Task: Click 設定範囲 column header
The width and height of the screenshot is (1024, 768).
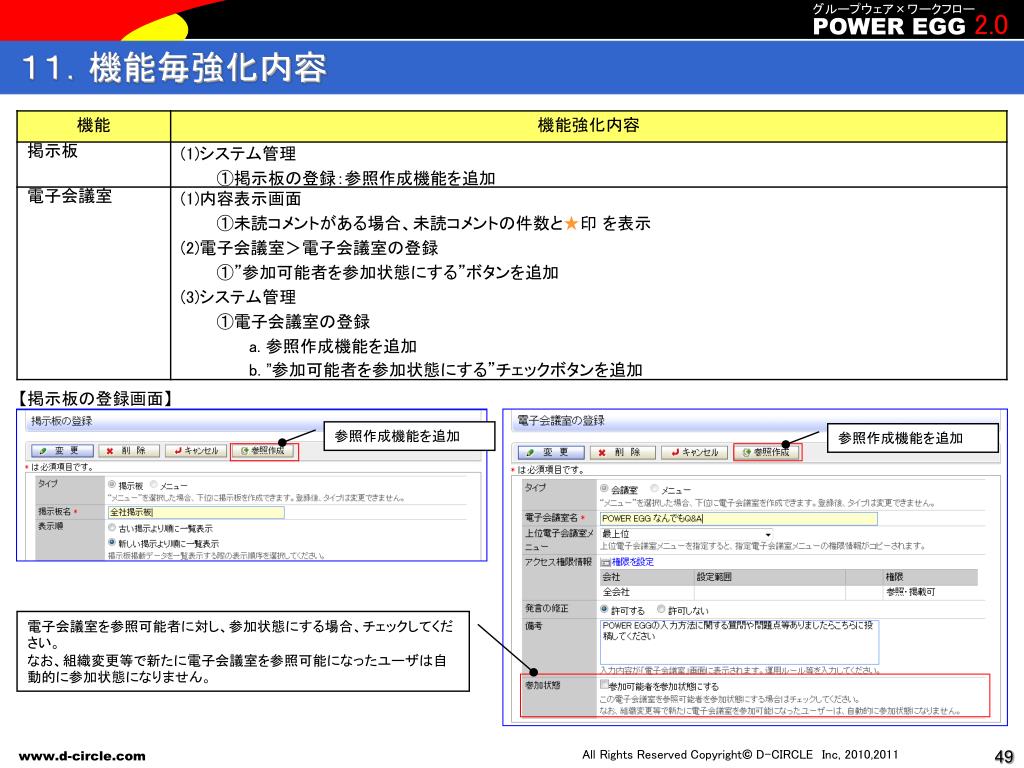Action: (x=714, y=577)
